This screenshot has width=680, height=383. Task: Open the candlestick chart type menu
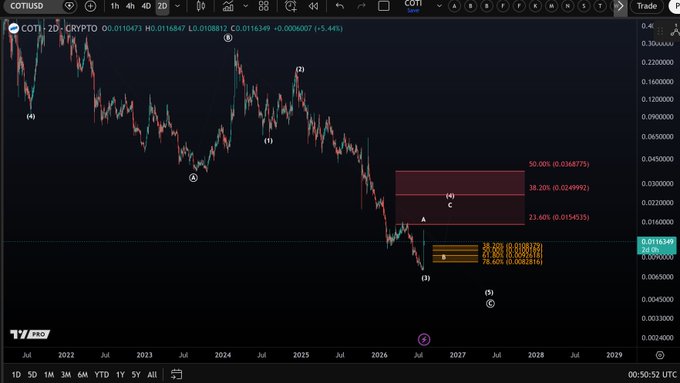(x=201, y=6)
